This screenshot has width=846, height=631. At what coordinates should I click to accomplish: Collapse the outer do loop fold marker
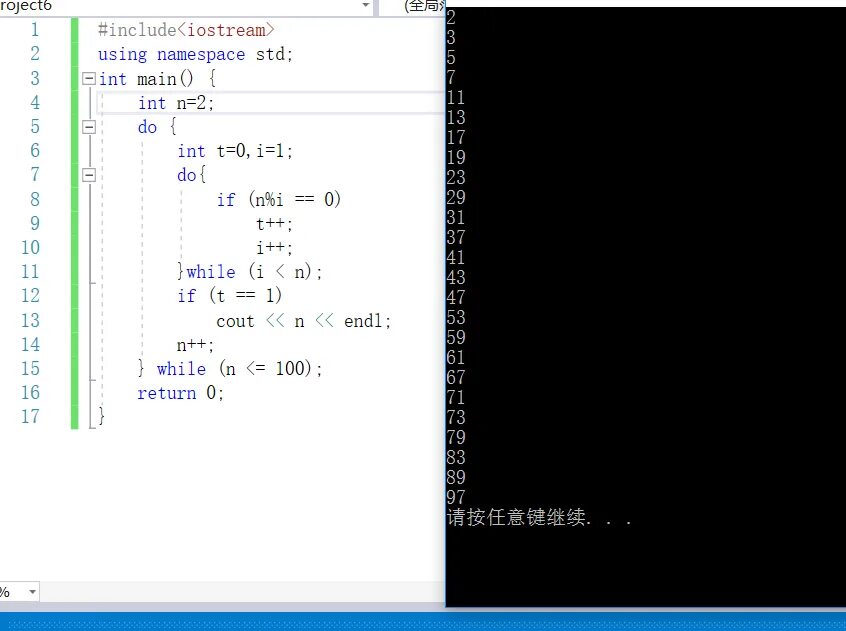point(89,127)
